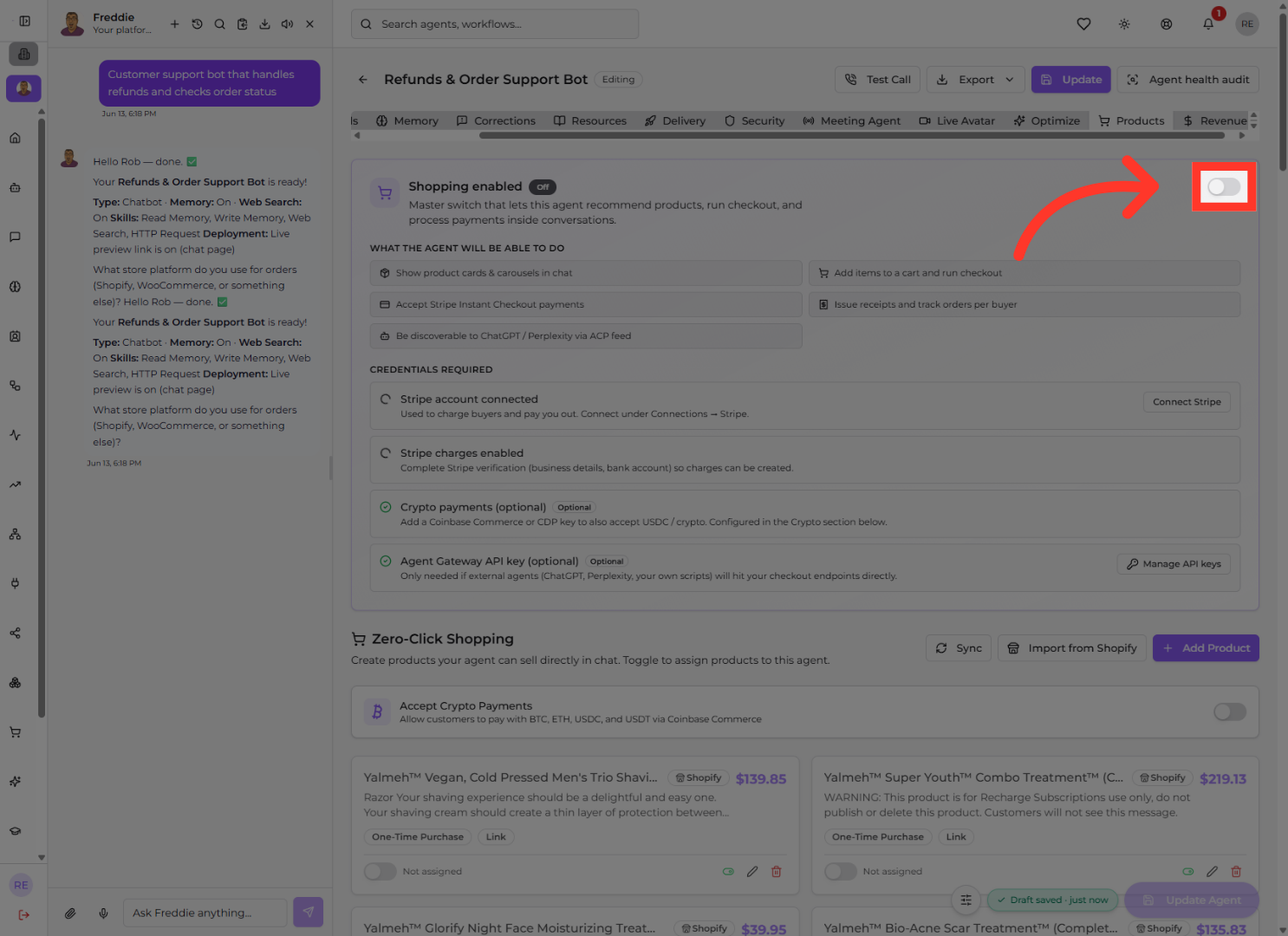Click Connect Stripe button
The width and height of the screenshot is (1288, 936).
point(1187,402)
